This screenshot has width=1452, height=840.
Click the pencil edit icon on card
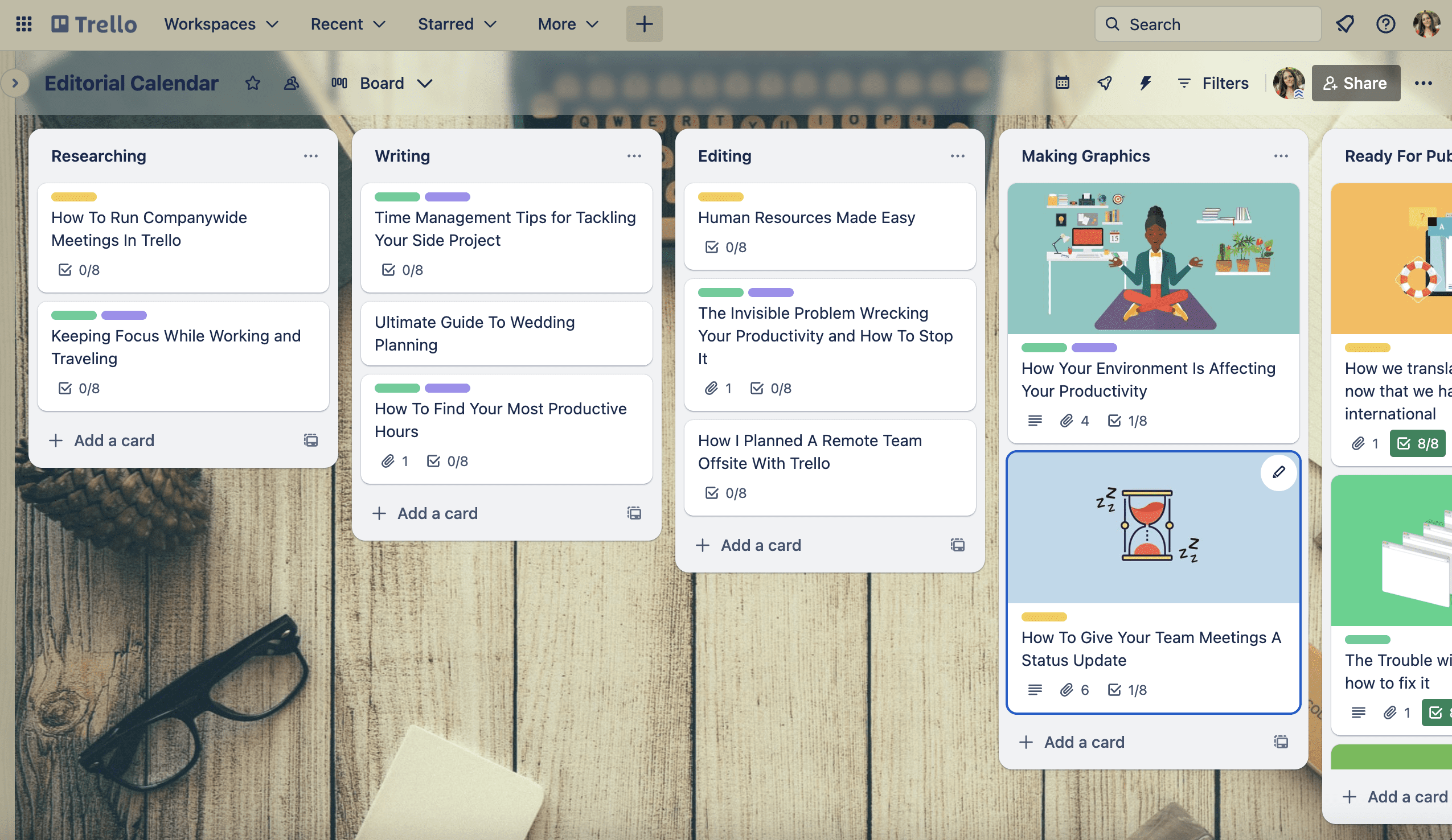[1278, 472]
